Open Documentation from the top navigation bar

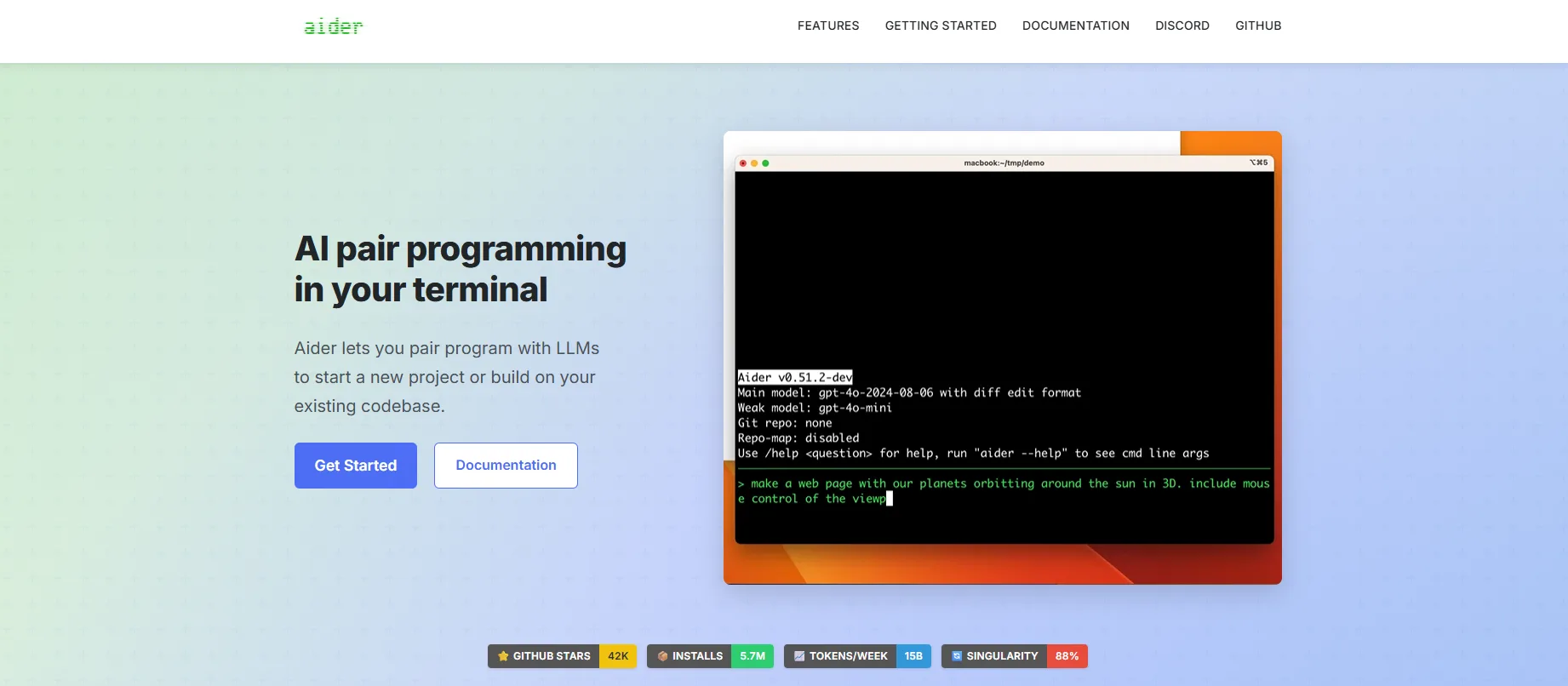(1075, 26)
